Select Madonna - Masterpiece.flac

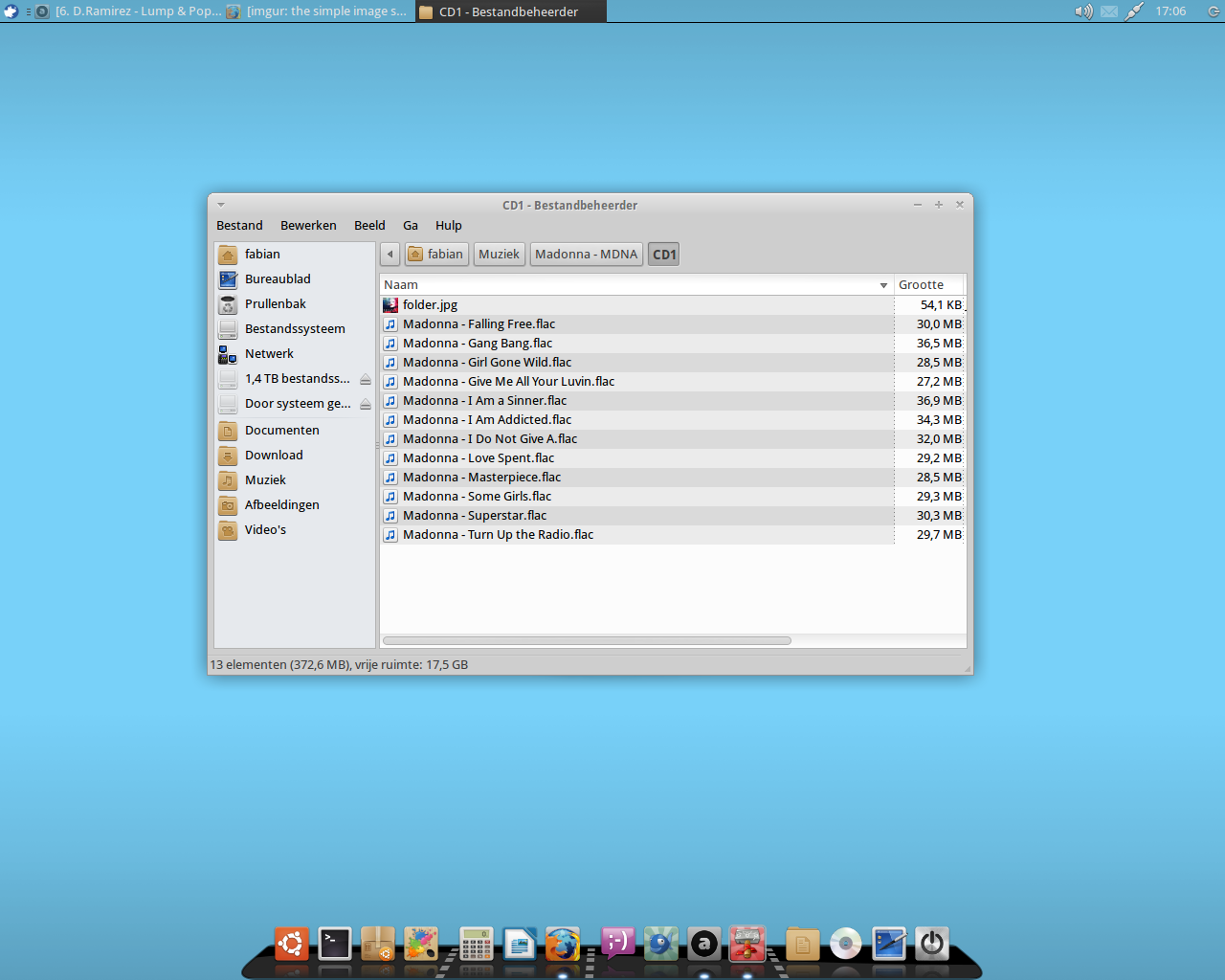click(672, 478)
